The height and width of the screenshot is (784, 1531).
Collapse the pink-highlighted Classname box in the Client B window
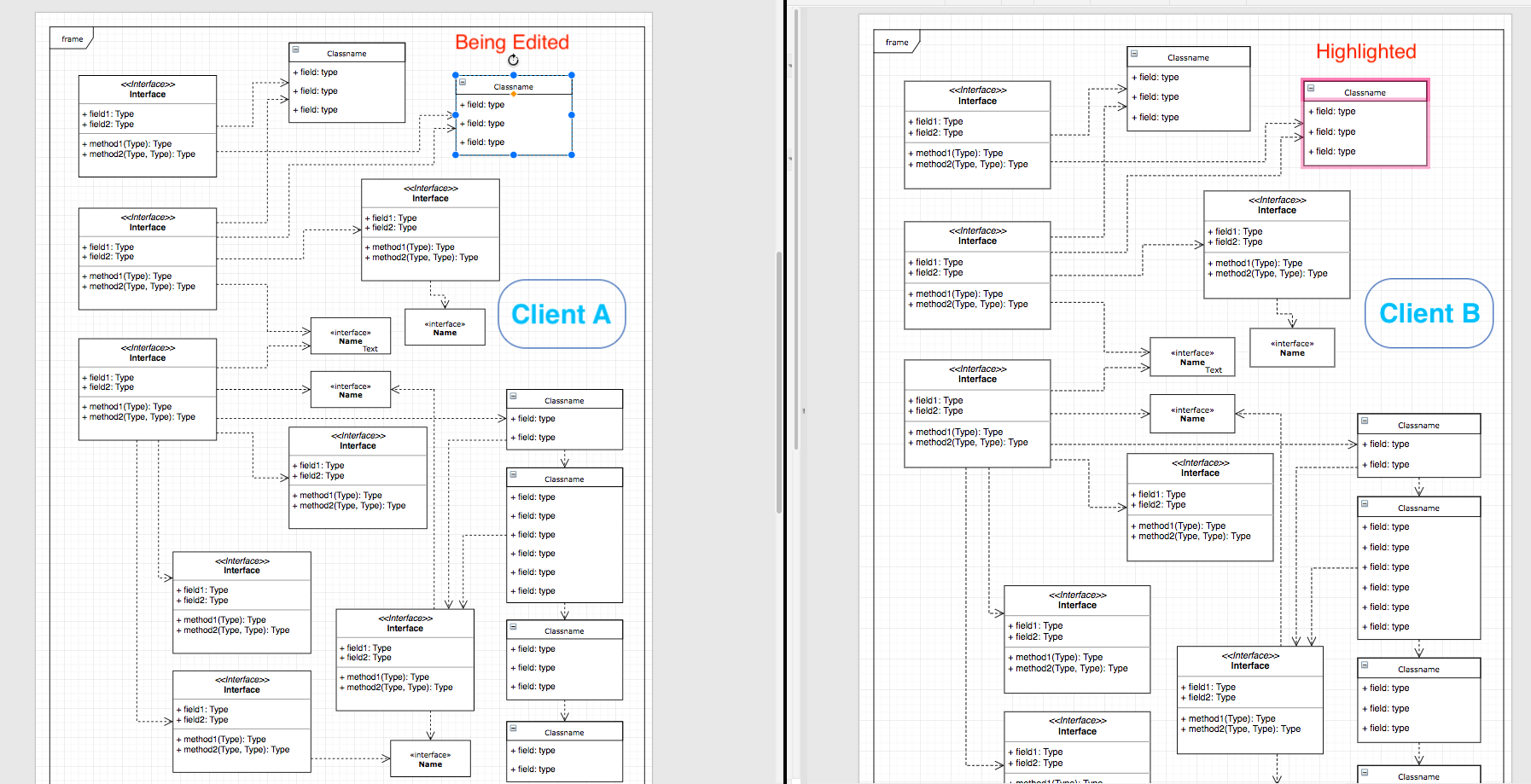click(x=1311, y=88)
